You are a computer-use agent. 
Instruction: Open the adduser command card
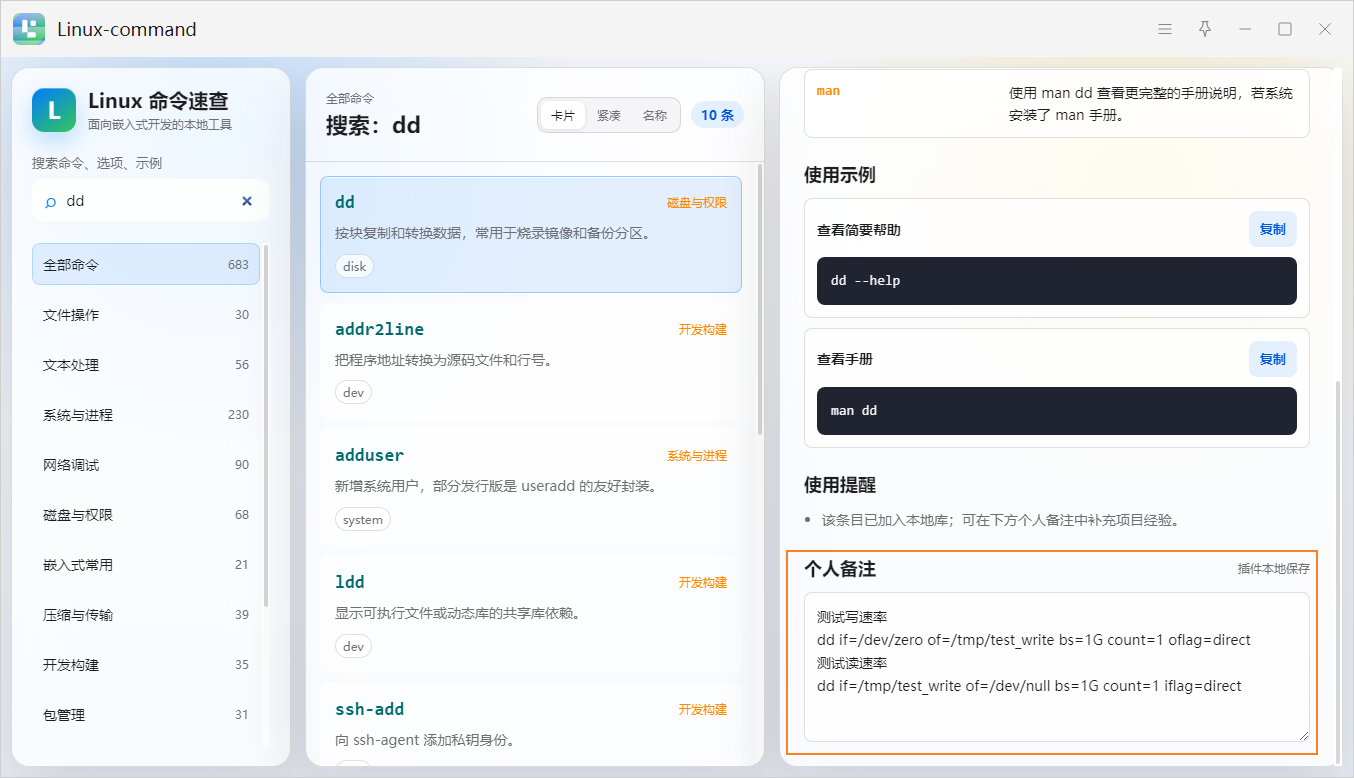[531, 488]
